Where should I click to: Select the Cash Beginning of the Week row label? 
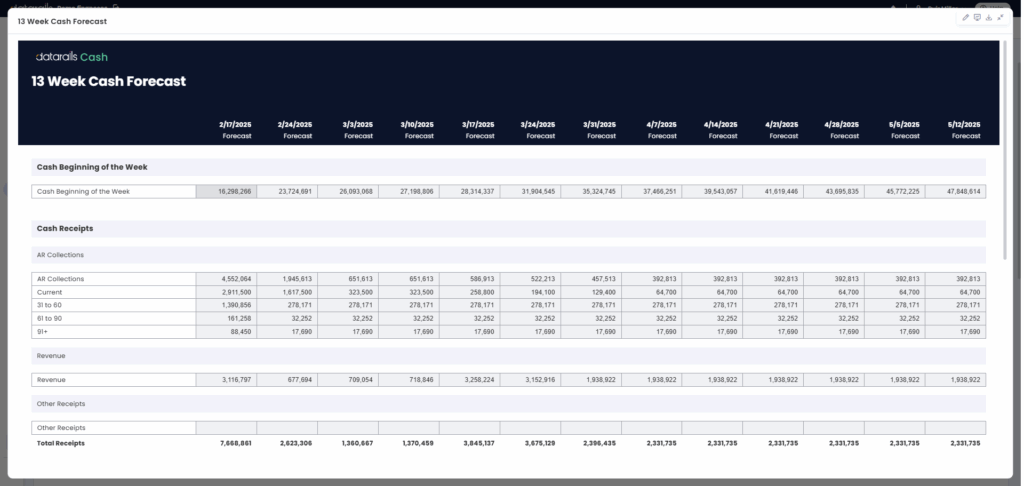click(83, 191)
